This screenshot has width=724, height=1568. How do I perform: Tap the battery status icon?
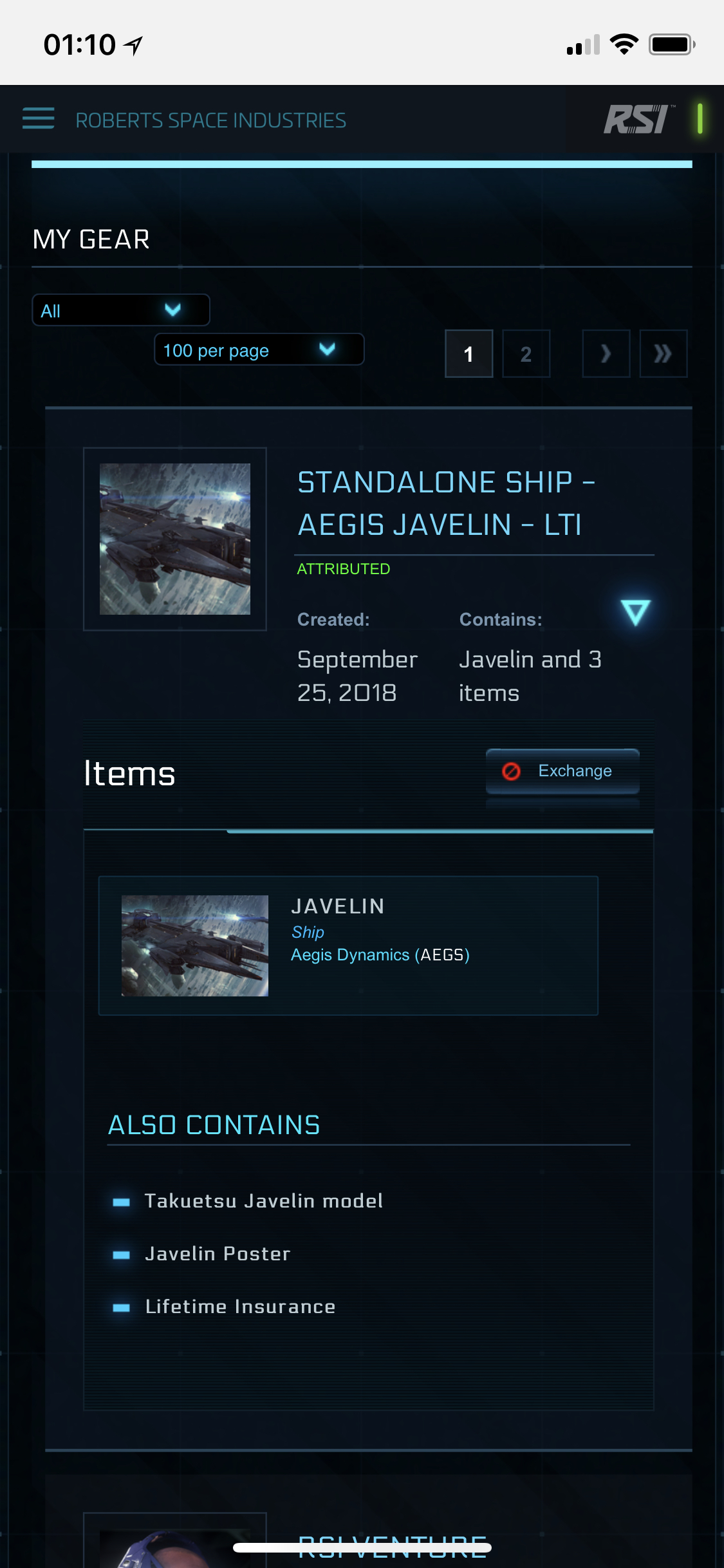coord(671,44)
